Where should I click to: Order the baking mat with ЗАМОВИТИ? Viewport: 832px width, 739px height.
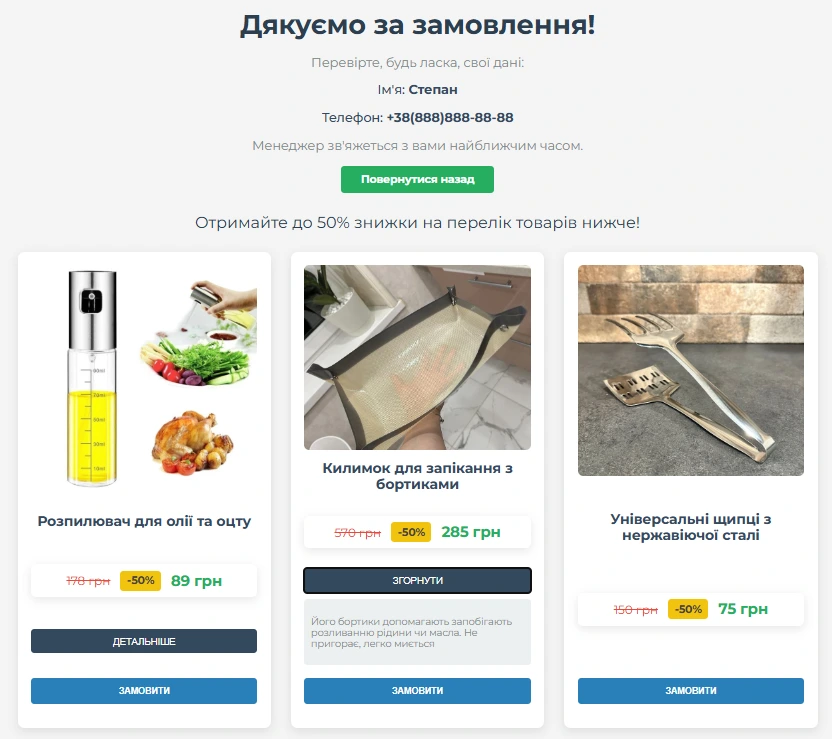click(x=417, y=691)
